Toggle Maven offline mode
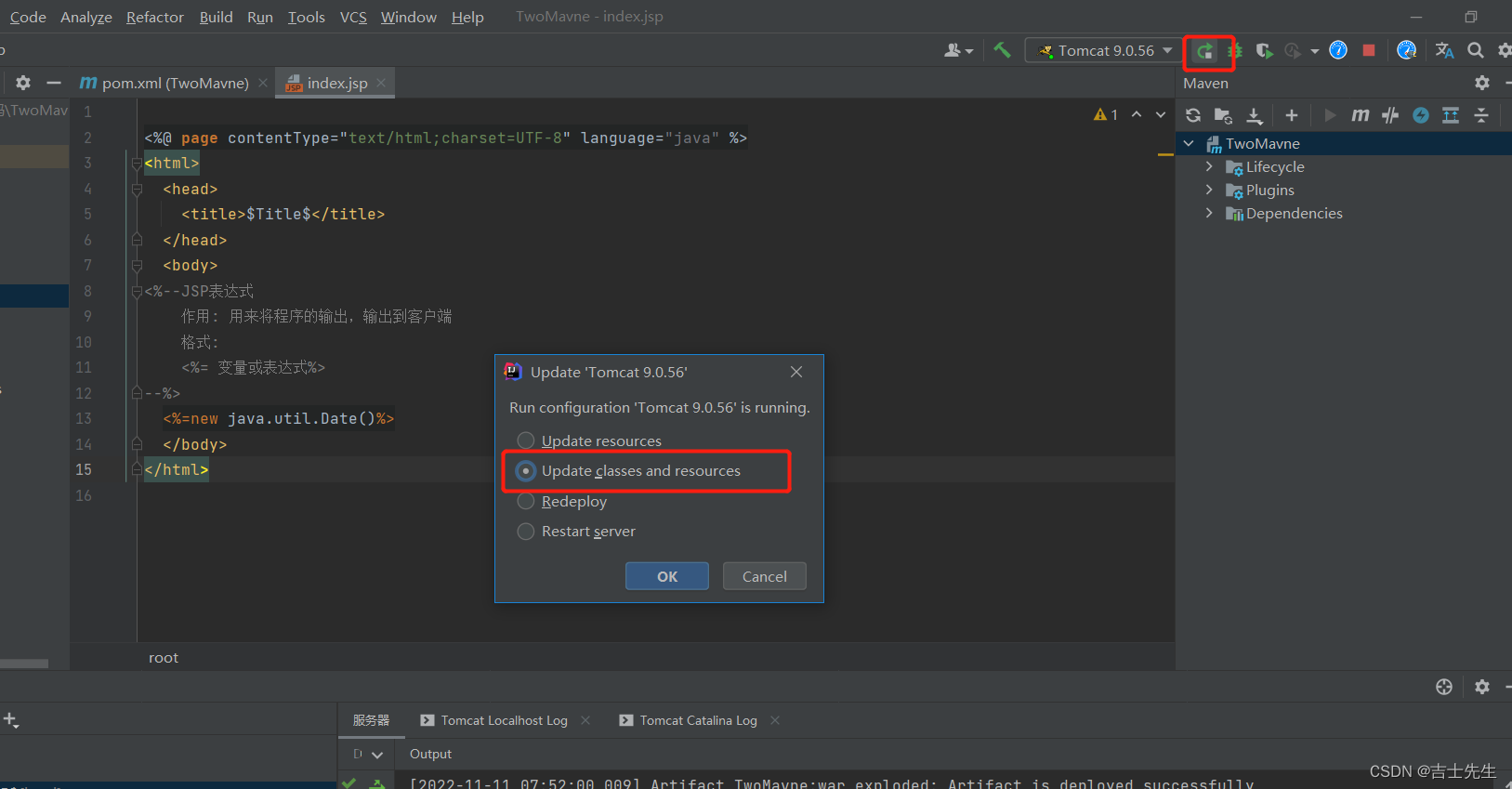 1390,115
